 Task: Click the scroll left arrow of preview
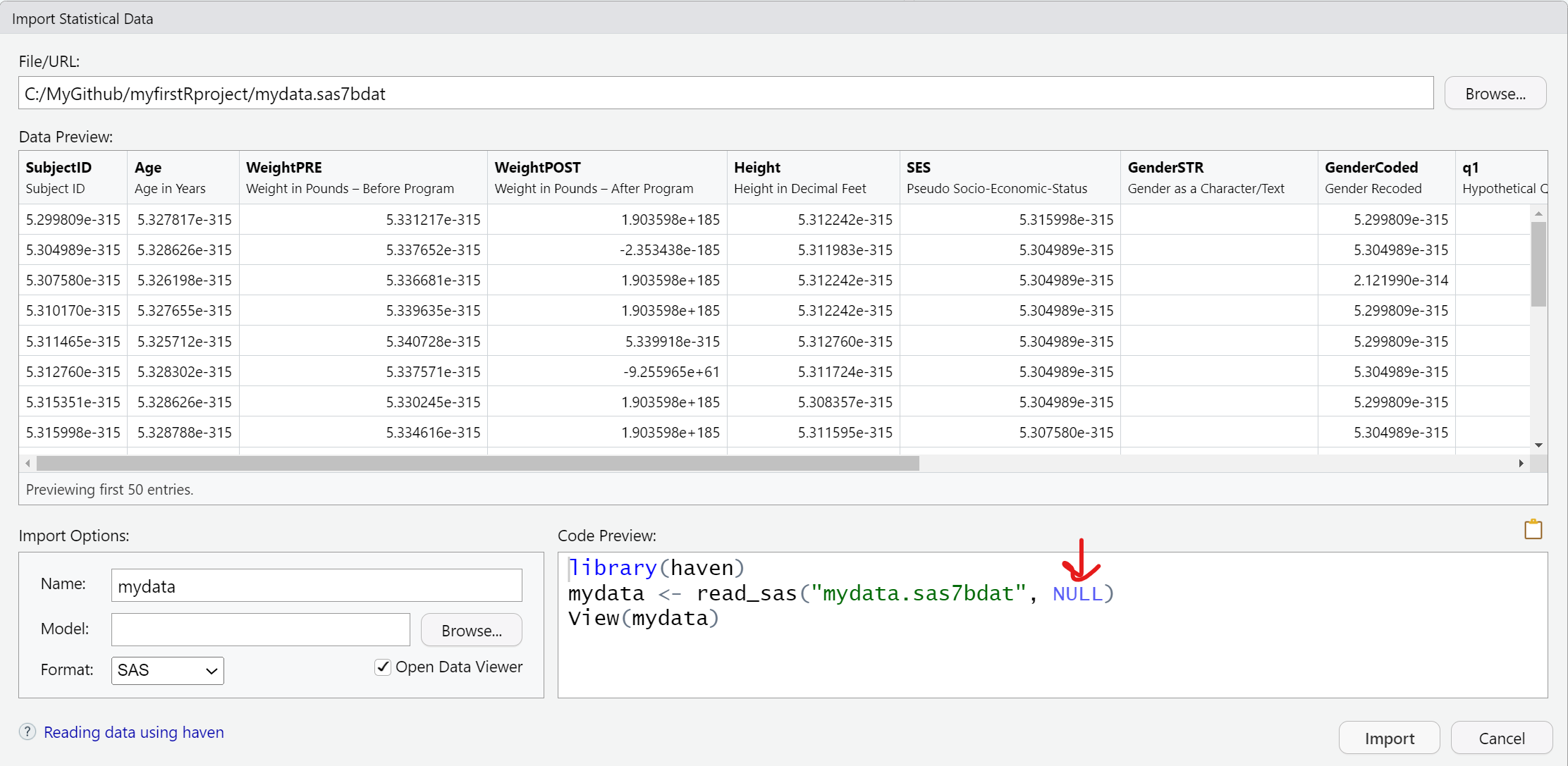27,463
